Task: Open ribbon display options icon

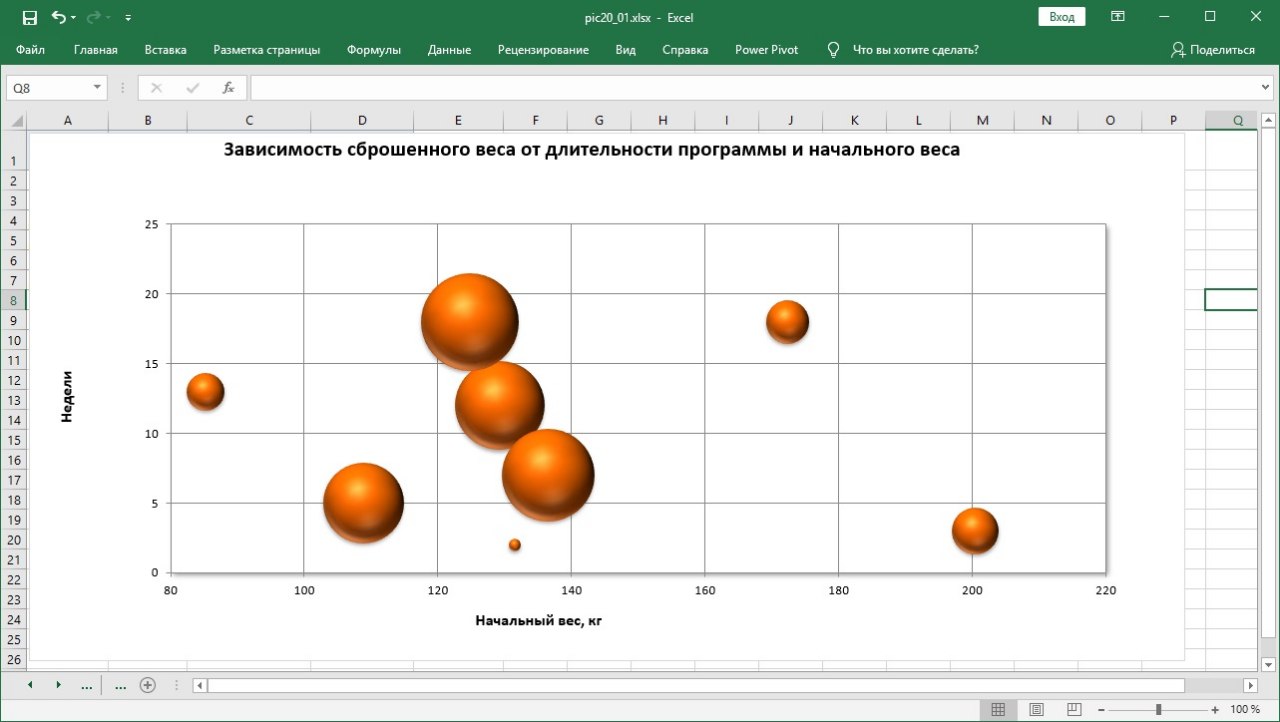Action: 1118,17
